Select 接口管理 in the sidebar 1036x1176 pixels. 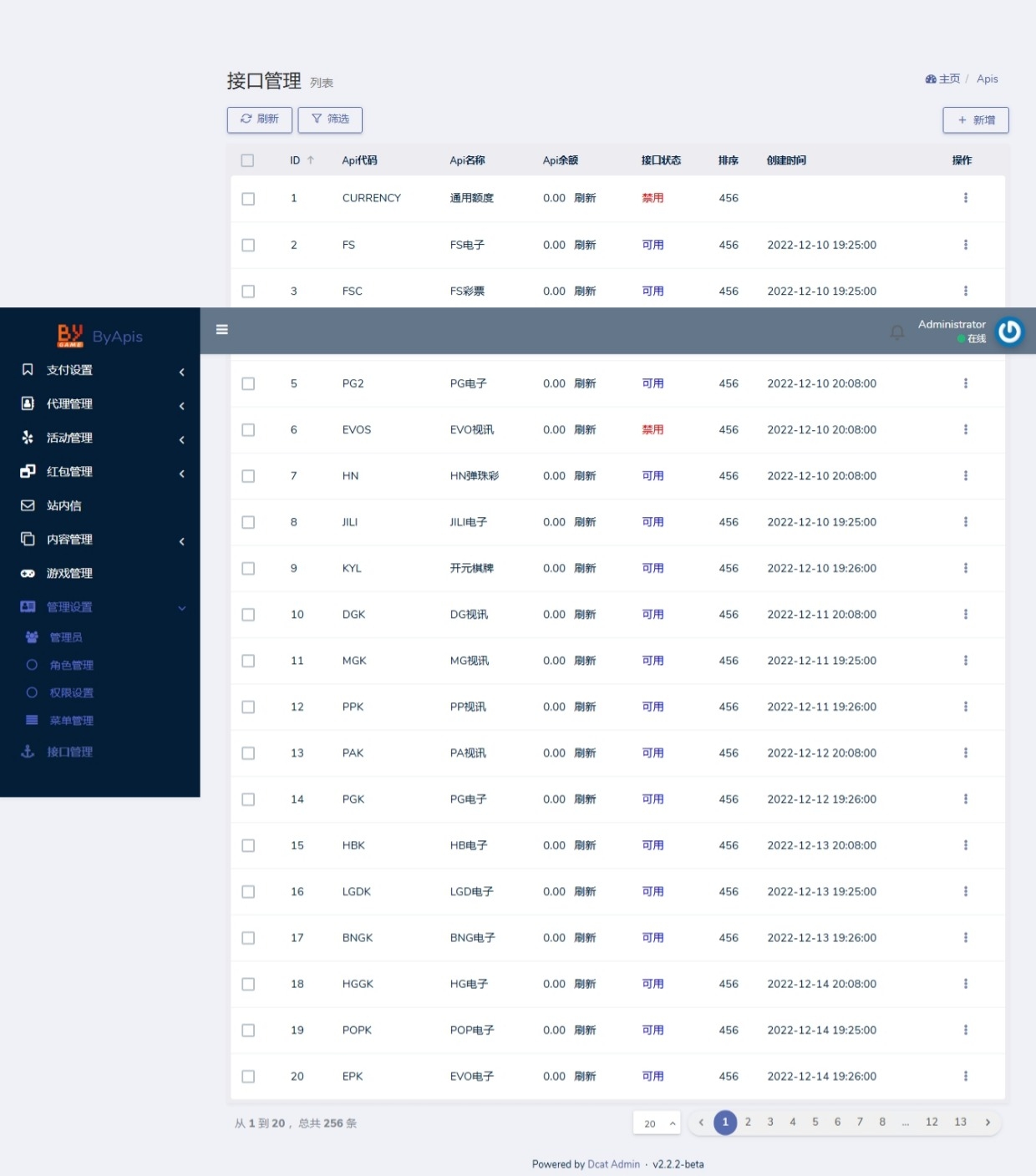pyautogui.click(x=69, y=752)
